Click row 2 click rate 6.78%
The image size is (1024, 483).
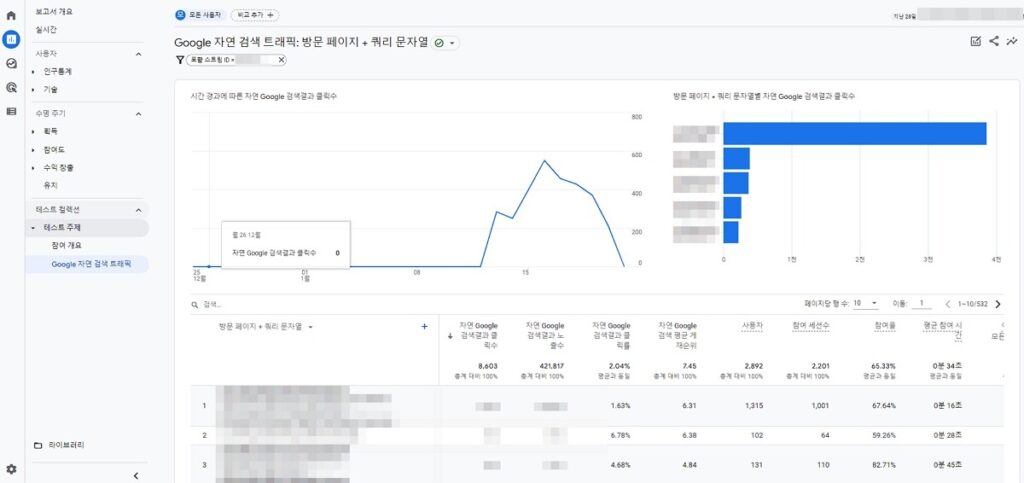tap(620, 435)
